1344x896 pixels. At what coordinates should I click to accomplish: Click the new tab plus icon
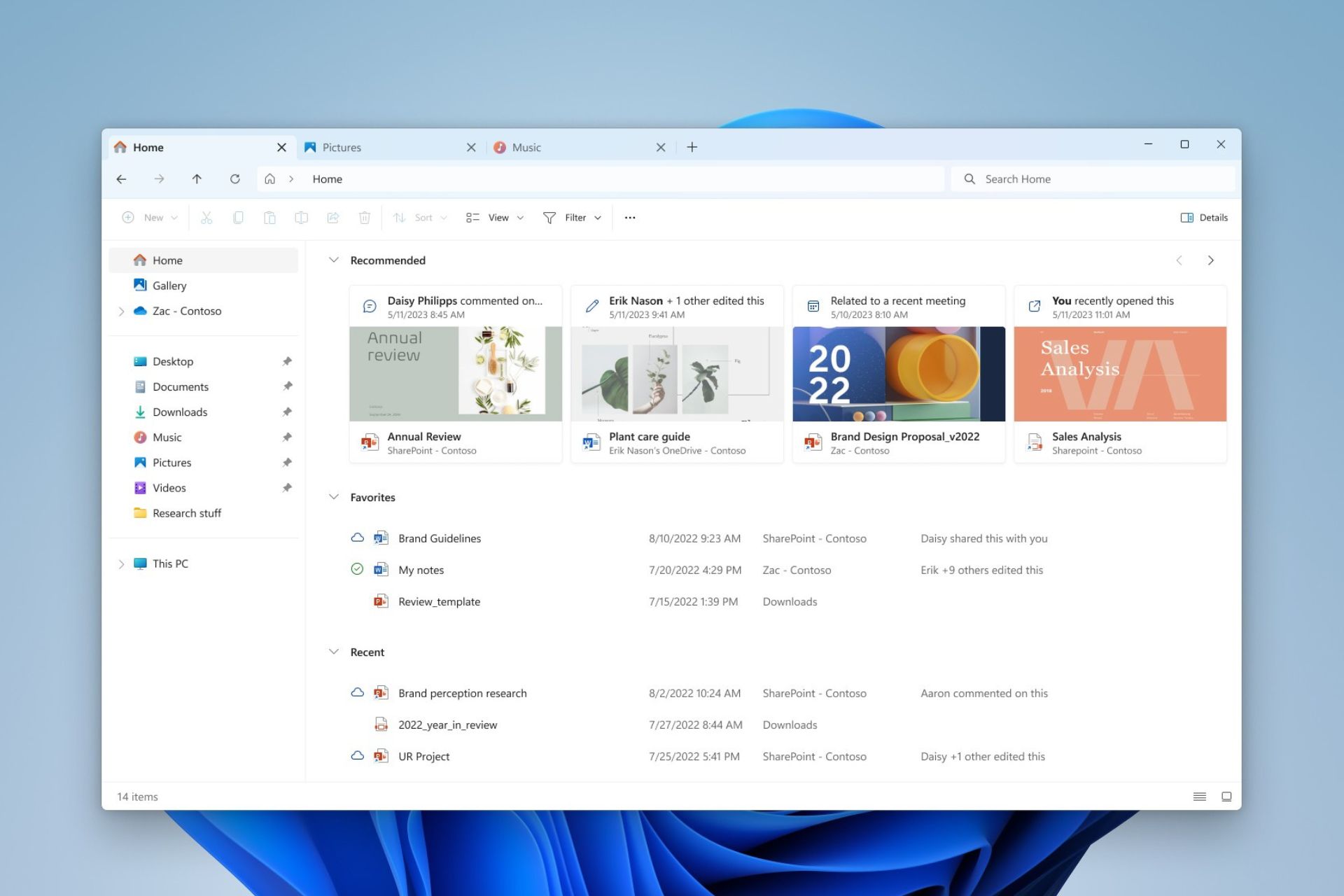(692, 147)
